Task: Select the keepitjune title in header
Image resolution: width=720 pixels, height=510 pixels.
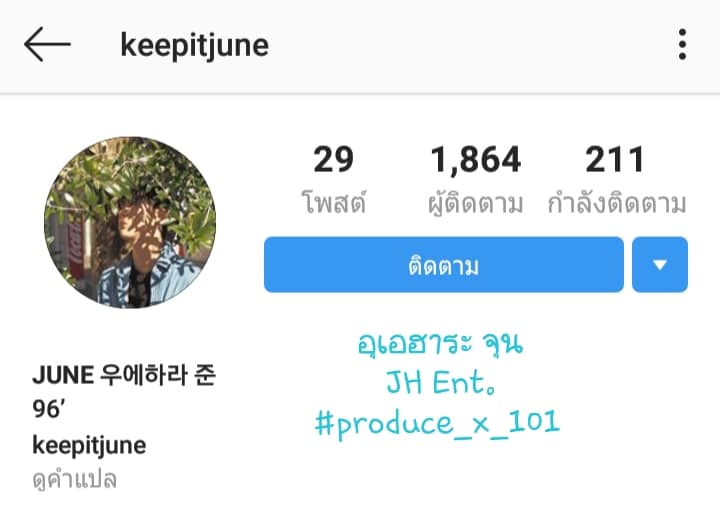Action: pyautogui.click(x=194, y=45)
